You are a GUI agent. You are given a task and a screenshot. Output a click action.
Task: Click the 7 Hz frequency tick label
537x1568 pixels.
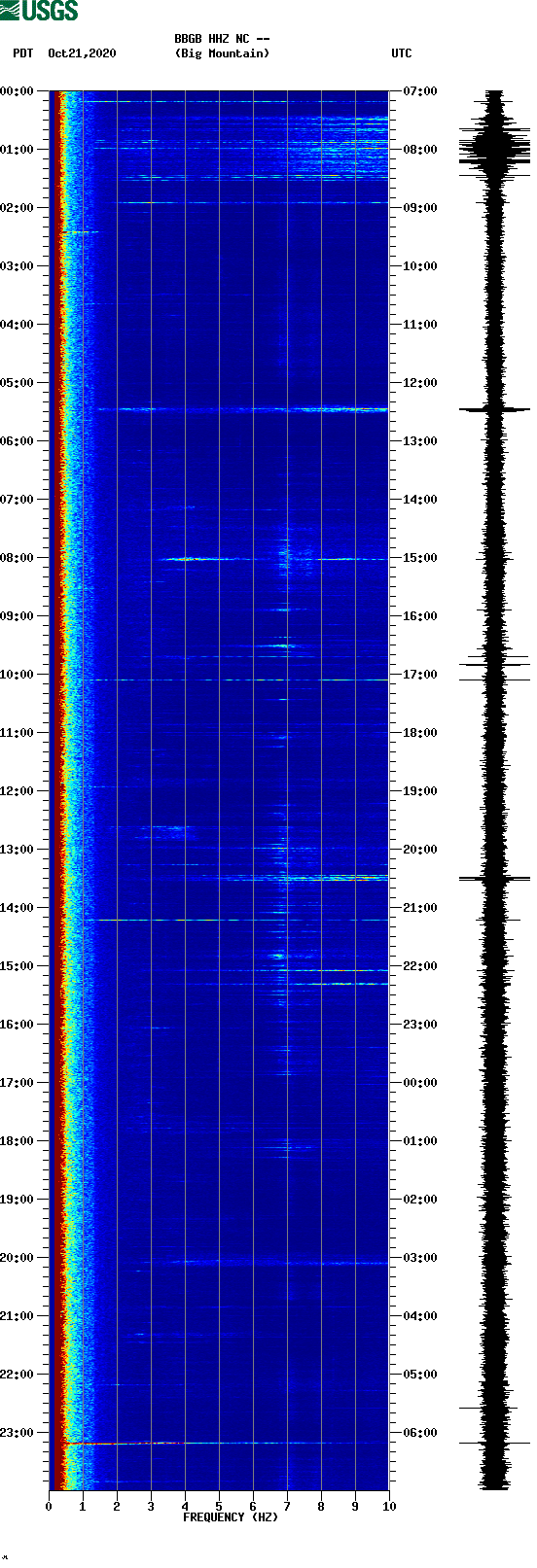pyautogui.click(x=287, y=1507)
